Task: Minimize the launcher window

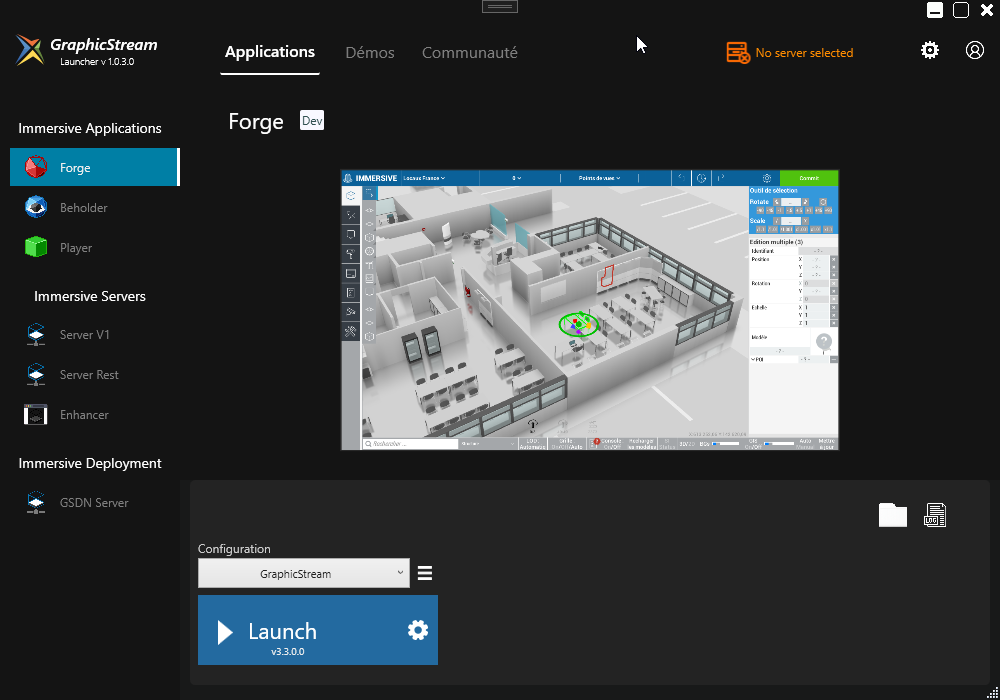Action: 935,10
